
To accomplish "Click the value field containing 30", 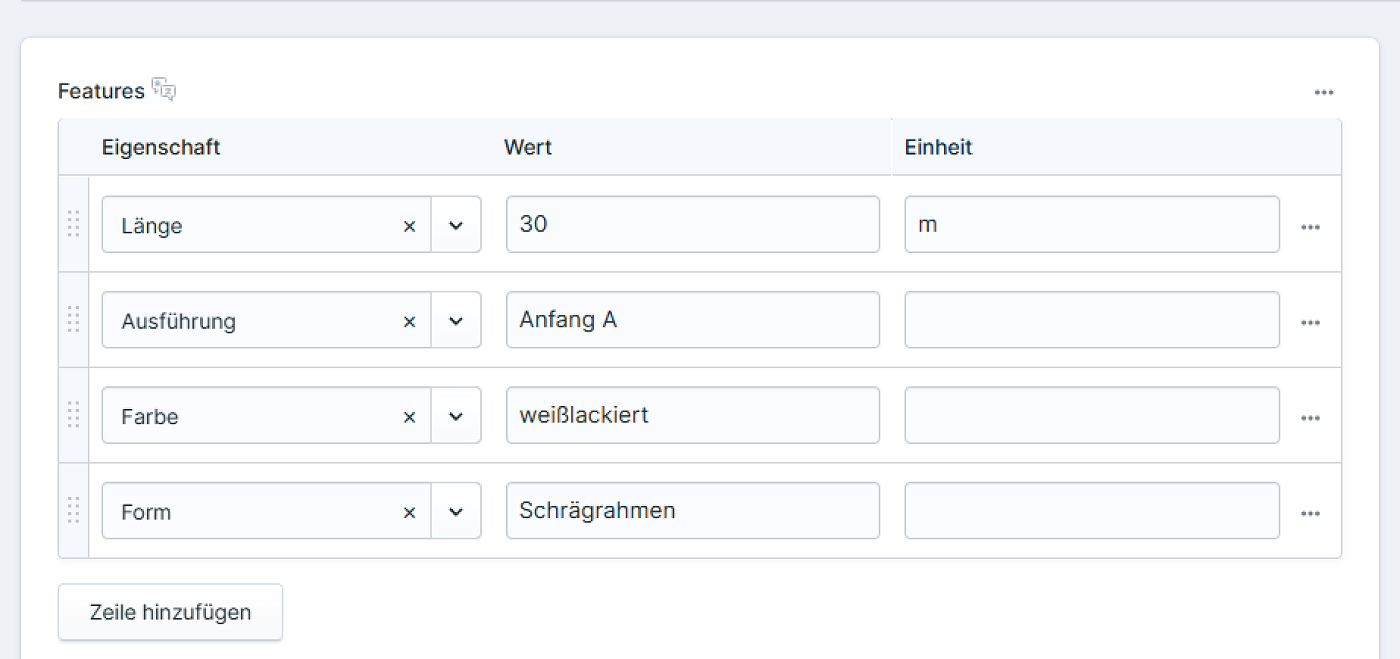I will tap(692, 224).
